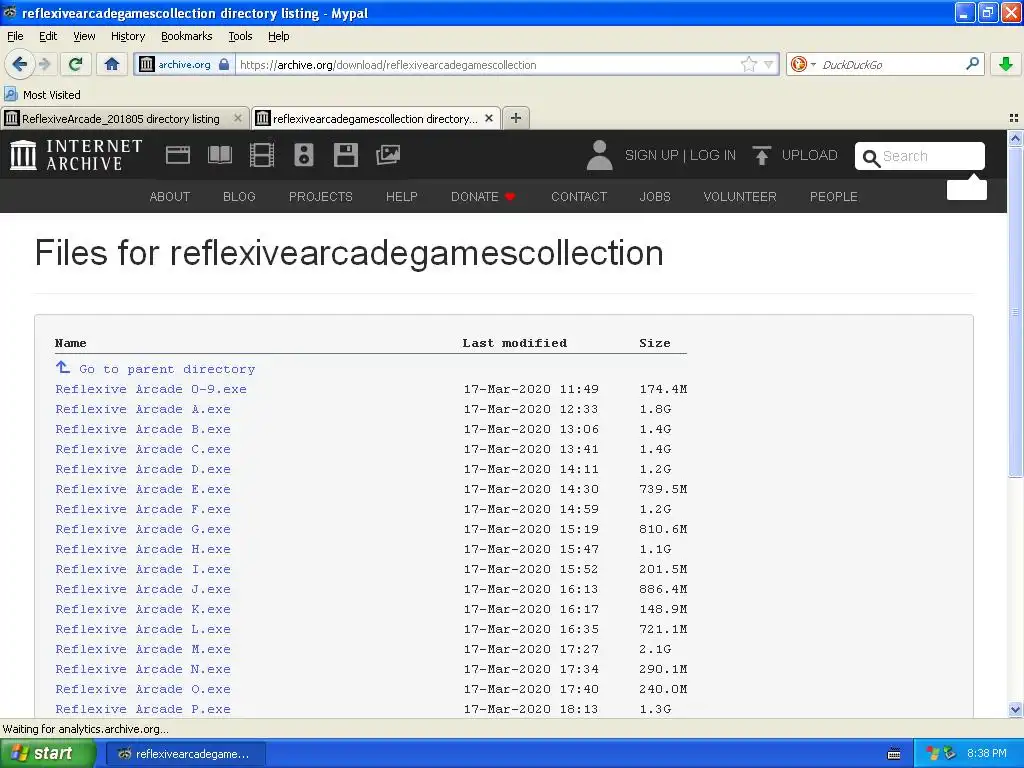
Task: Open the Audio speaker icon
Action: tap(304, 155)
